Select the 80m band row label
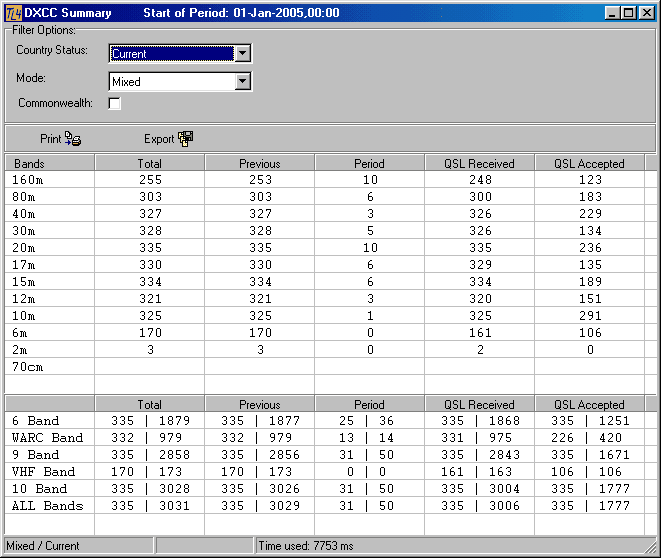The width and height of the screenshot is (661, 558). (24, 197)
